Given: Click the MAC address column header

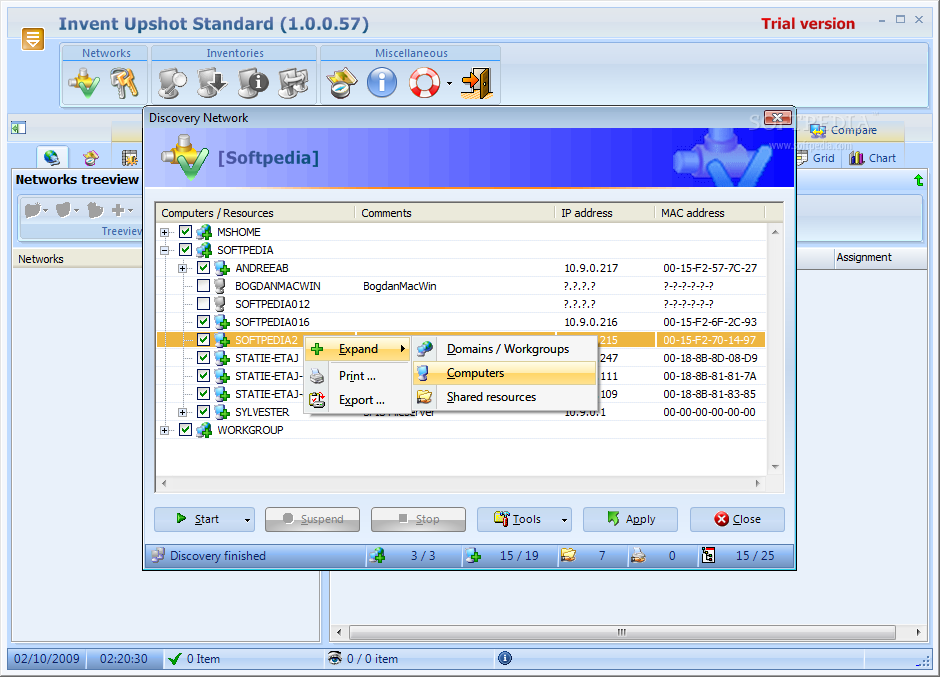Looking at the screenshot, I should 710,213.
